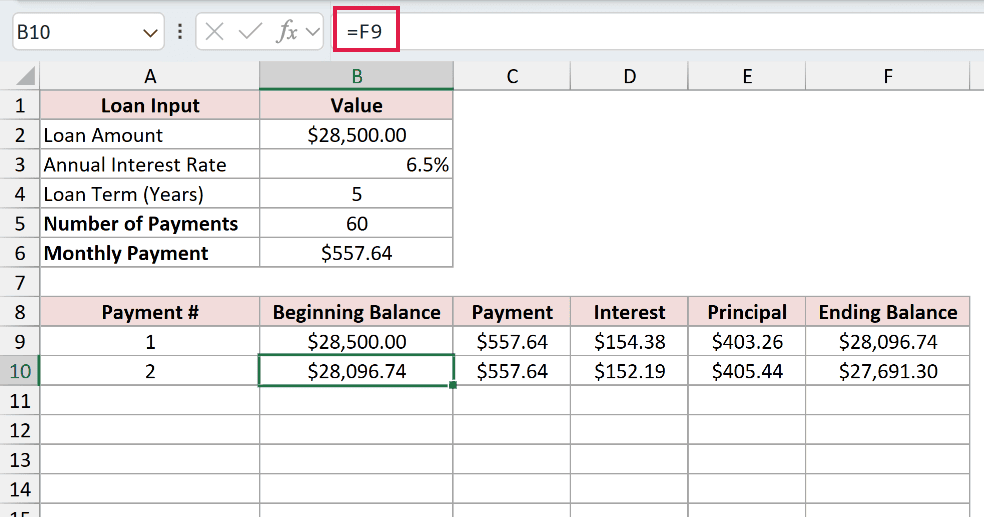Viewport: 984px width, 517px height.
Task: Select cell B4 containing 5
Action: point(356,194)
